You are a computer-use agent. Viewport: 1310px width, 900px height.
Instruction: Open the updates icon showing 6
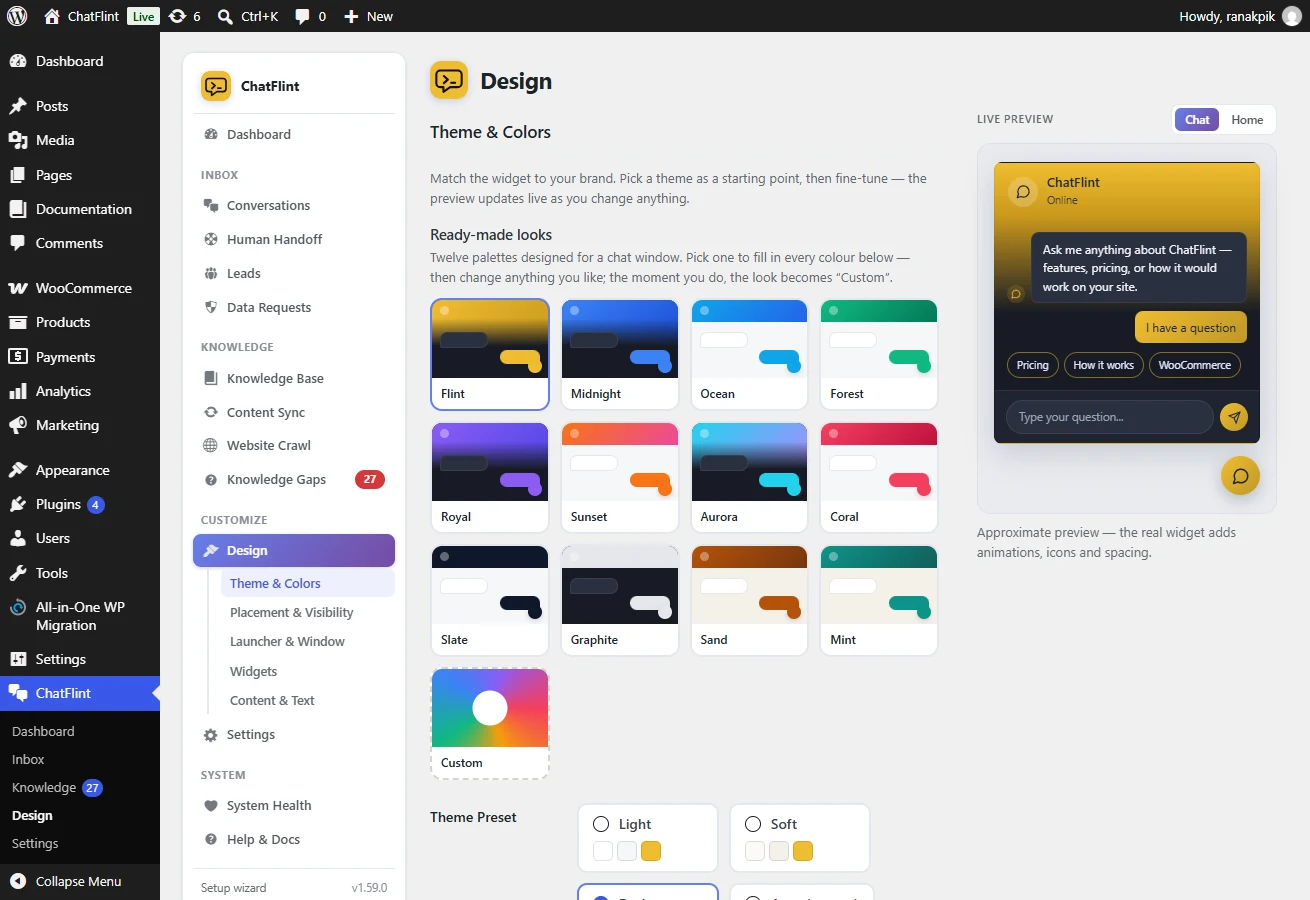(x=177, y=16)
